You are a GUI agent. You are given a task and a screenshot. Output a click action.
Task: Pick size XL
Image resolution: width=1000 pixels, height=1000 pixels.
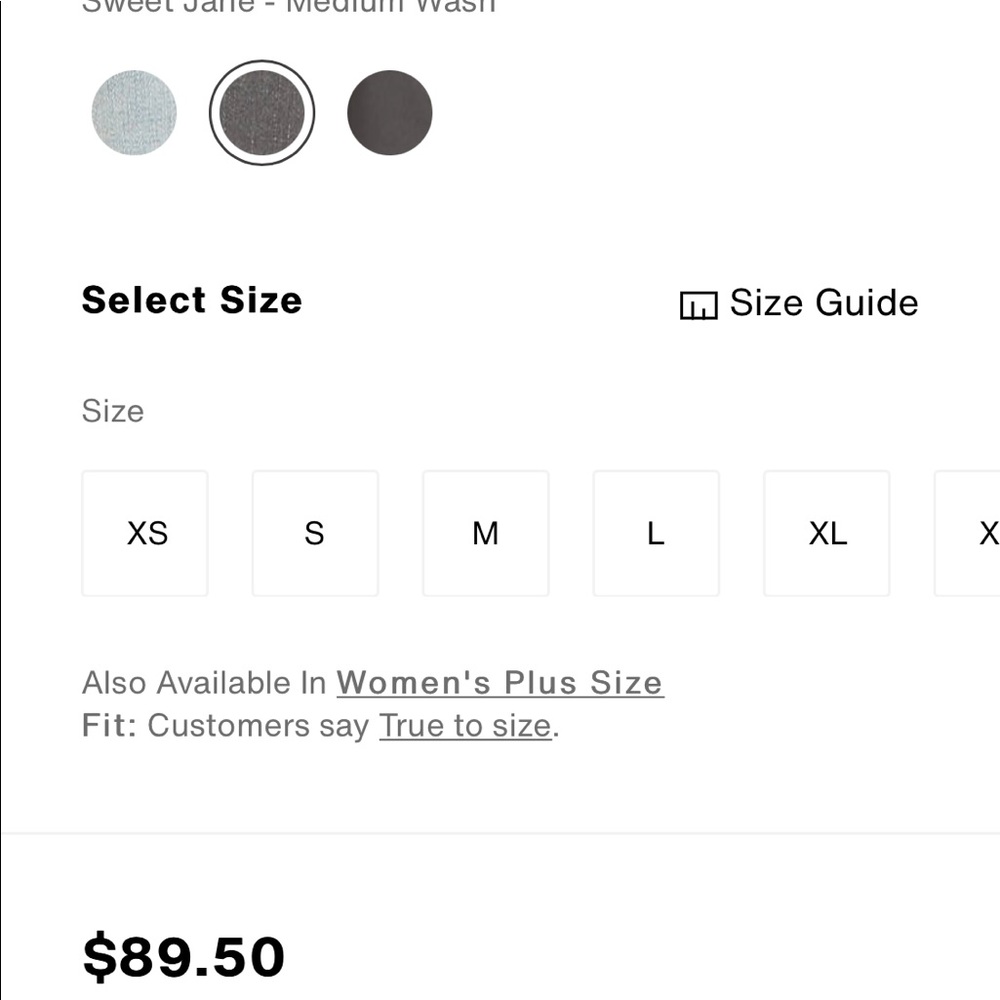point(827,533)
